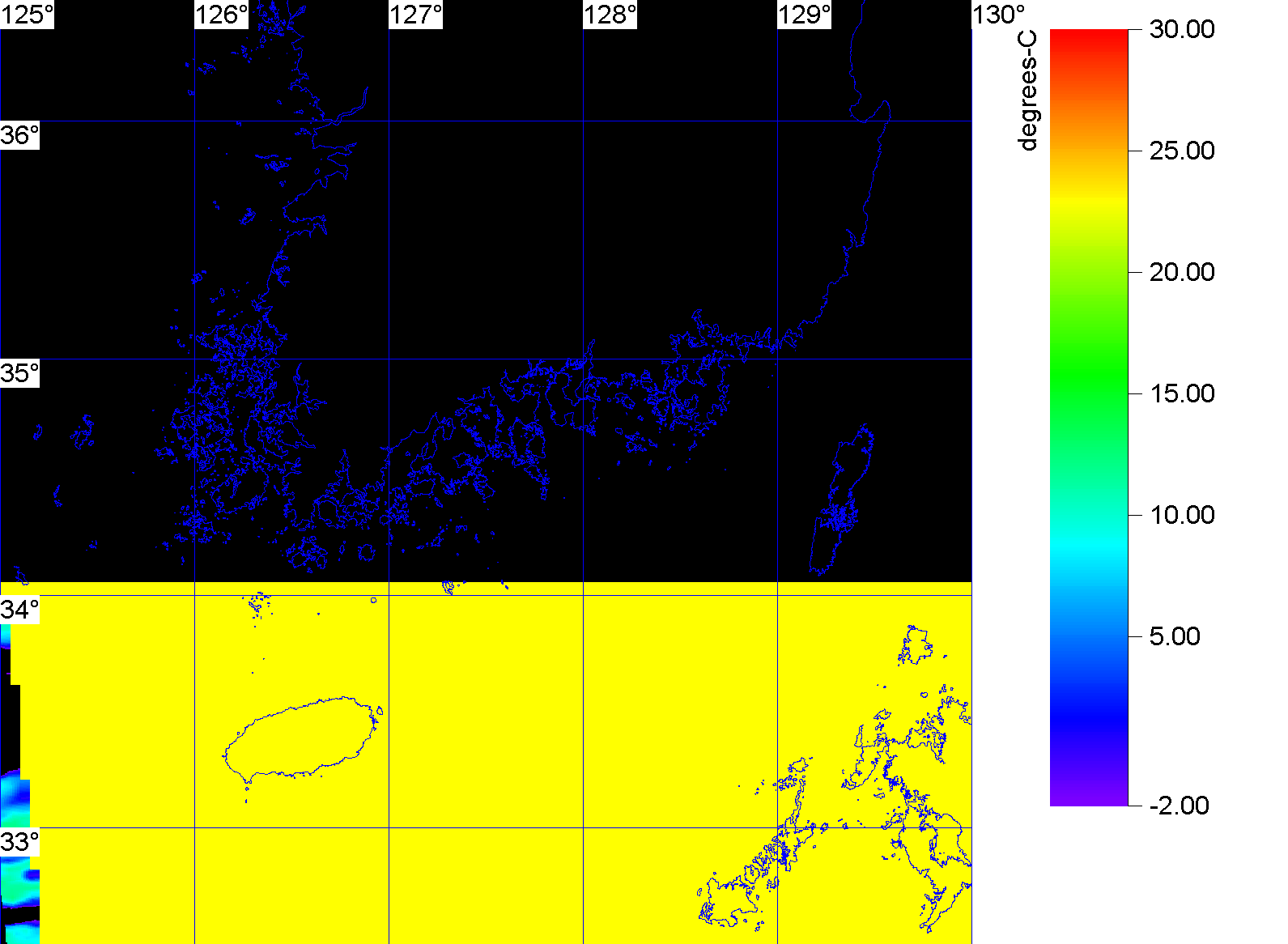Image resolution: width=1288 pixels, height=944 pixels.
Task: Click the elongated island outline east of 129°
Action: pyautogui.click(x=842, y=500)
